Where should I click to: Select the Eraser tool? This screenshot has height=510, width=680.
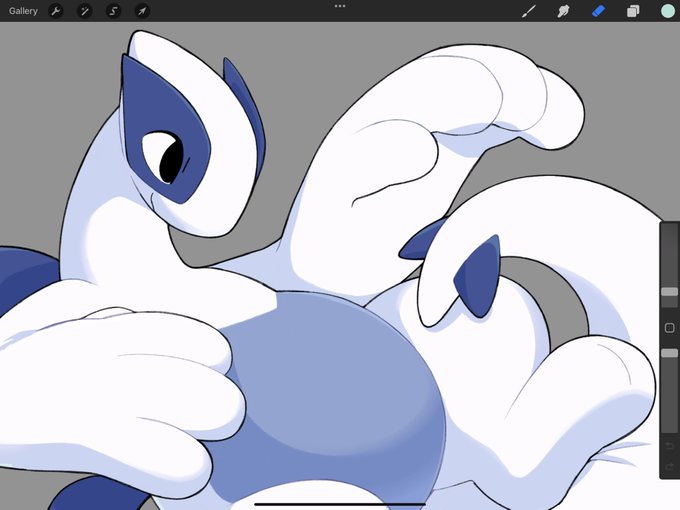pos(598,11)
